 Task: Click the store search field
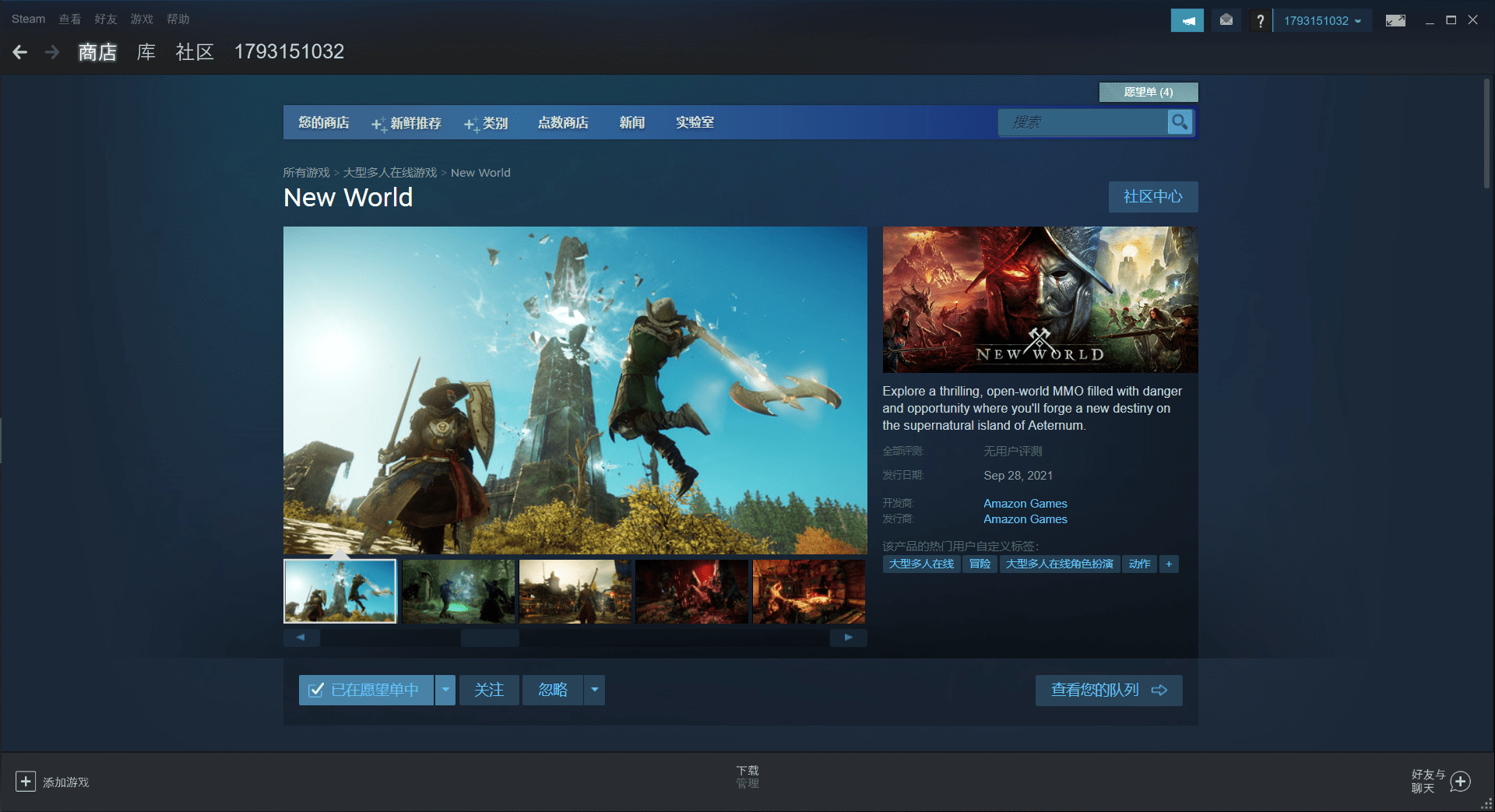[1083, 122]
